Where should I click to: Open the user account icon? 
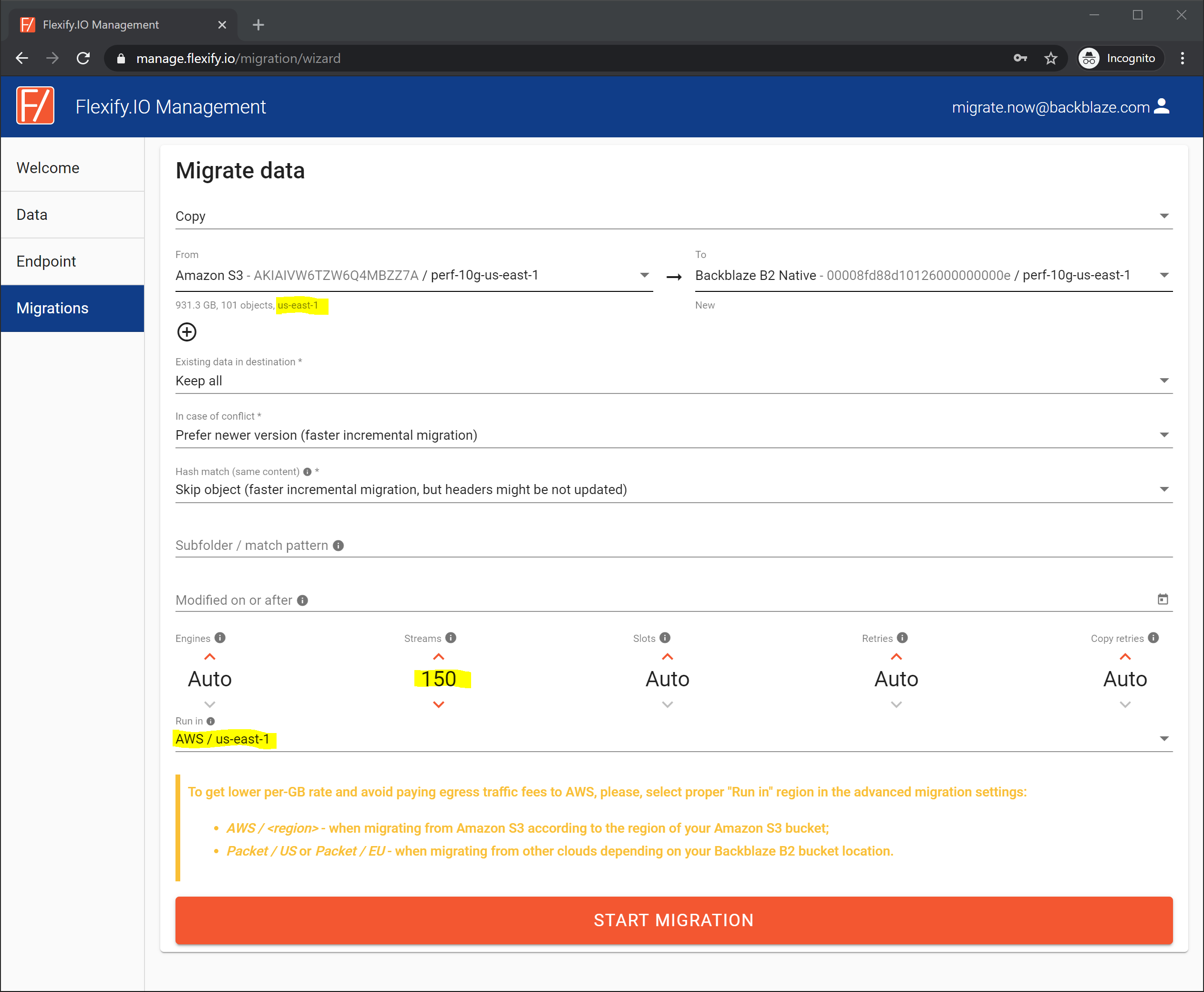click(x=1163, y=106)
